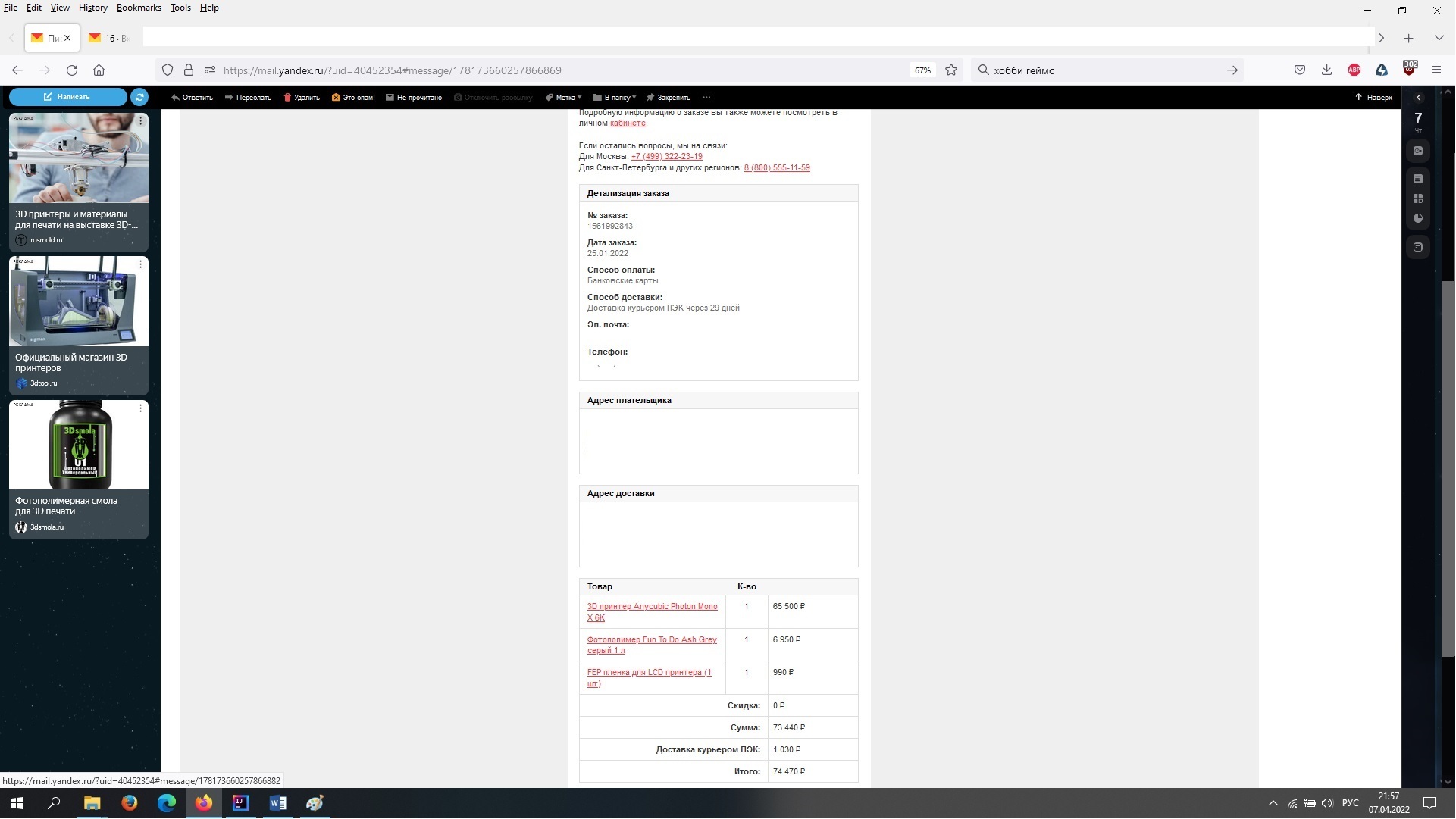Open the кабинете personal account link
This screenshot has width=1456, height=819.
coord(628,123)
